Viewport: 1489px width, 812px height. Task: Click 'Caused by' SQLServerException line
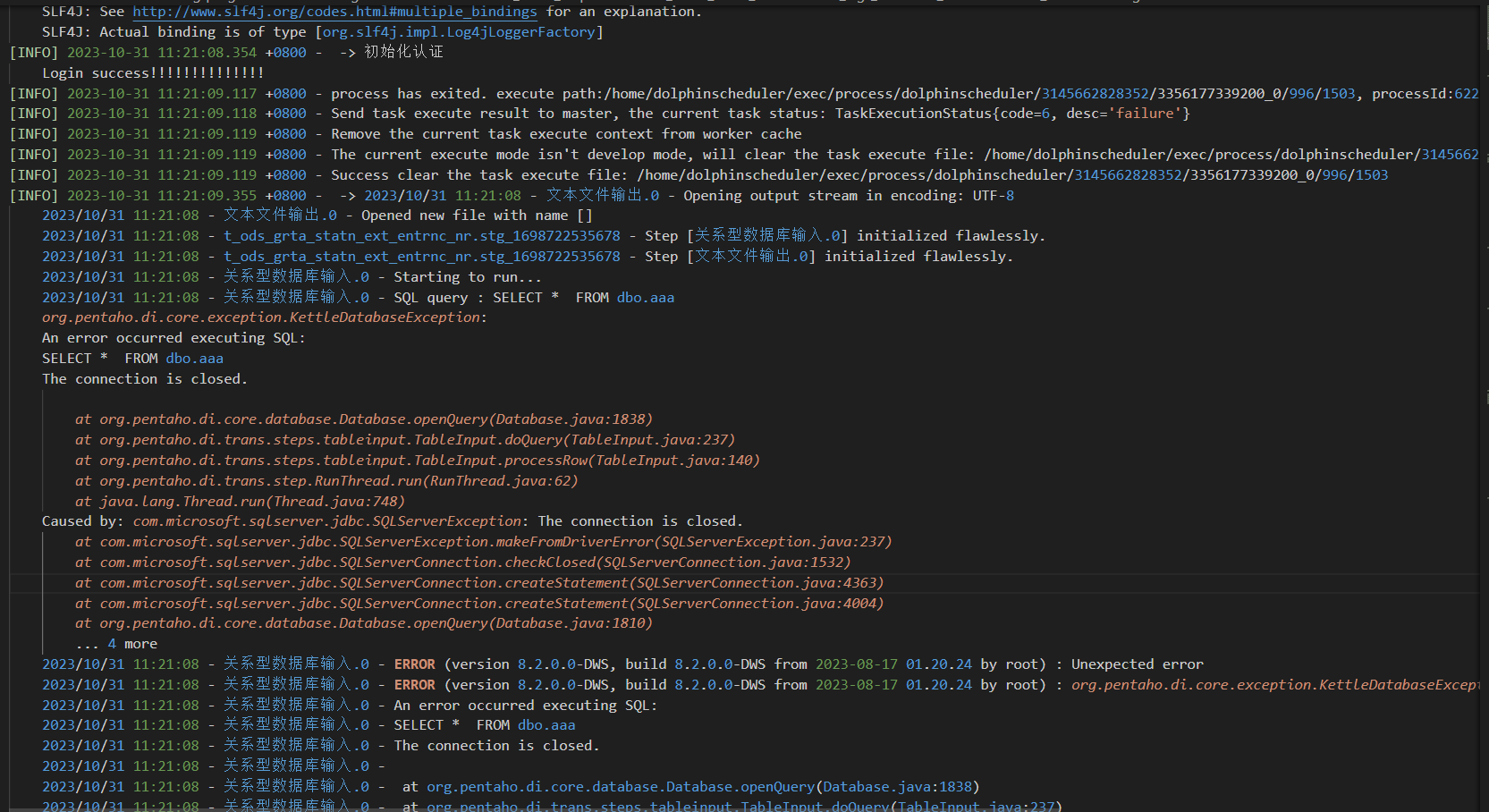click(392, 521)
